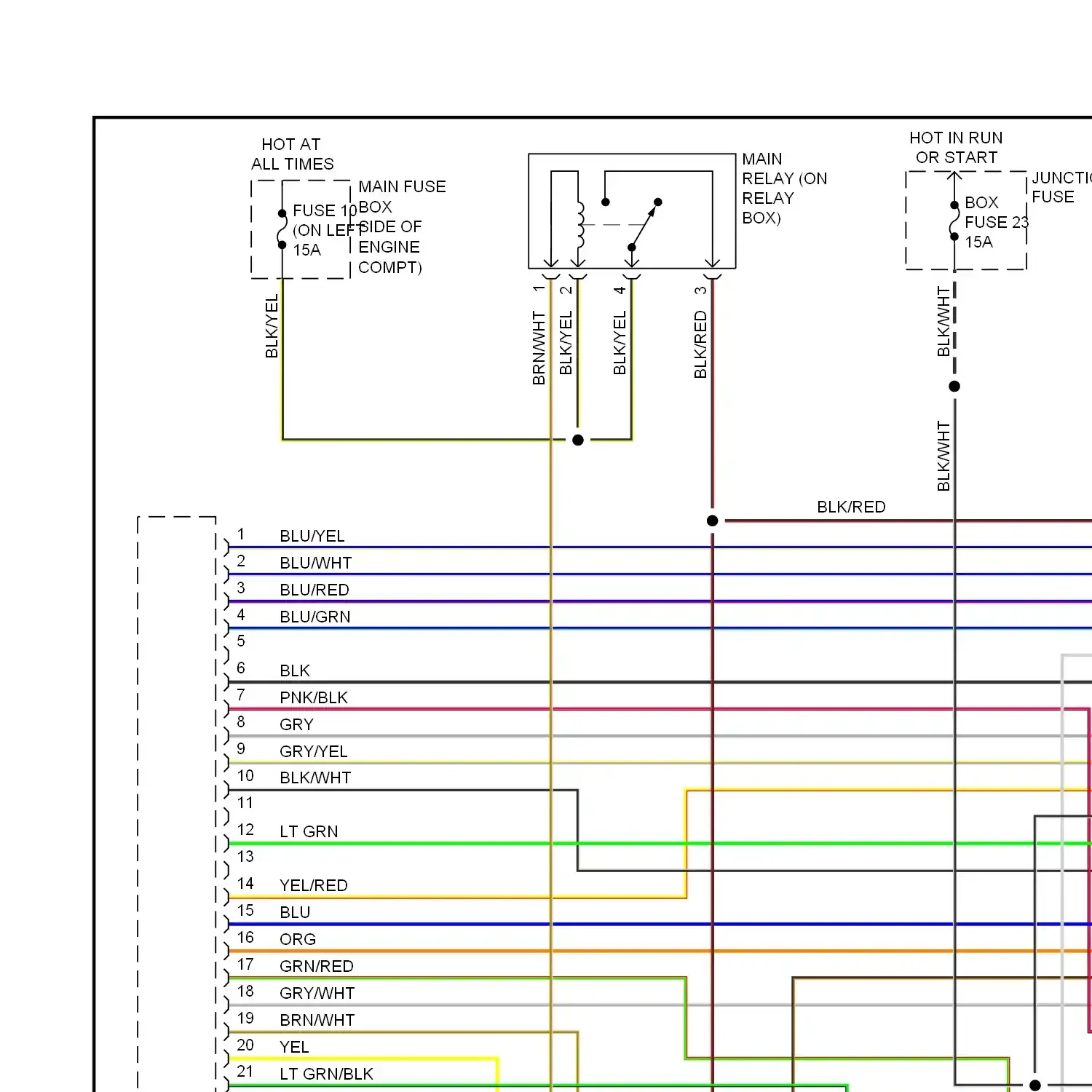
Task: Click the GRY/YEL label at pin 9
Action: coord(314,751)
